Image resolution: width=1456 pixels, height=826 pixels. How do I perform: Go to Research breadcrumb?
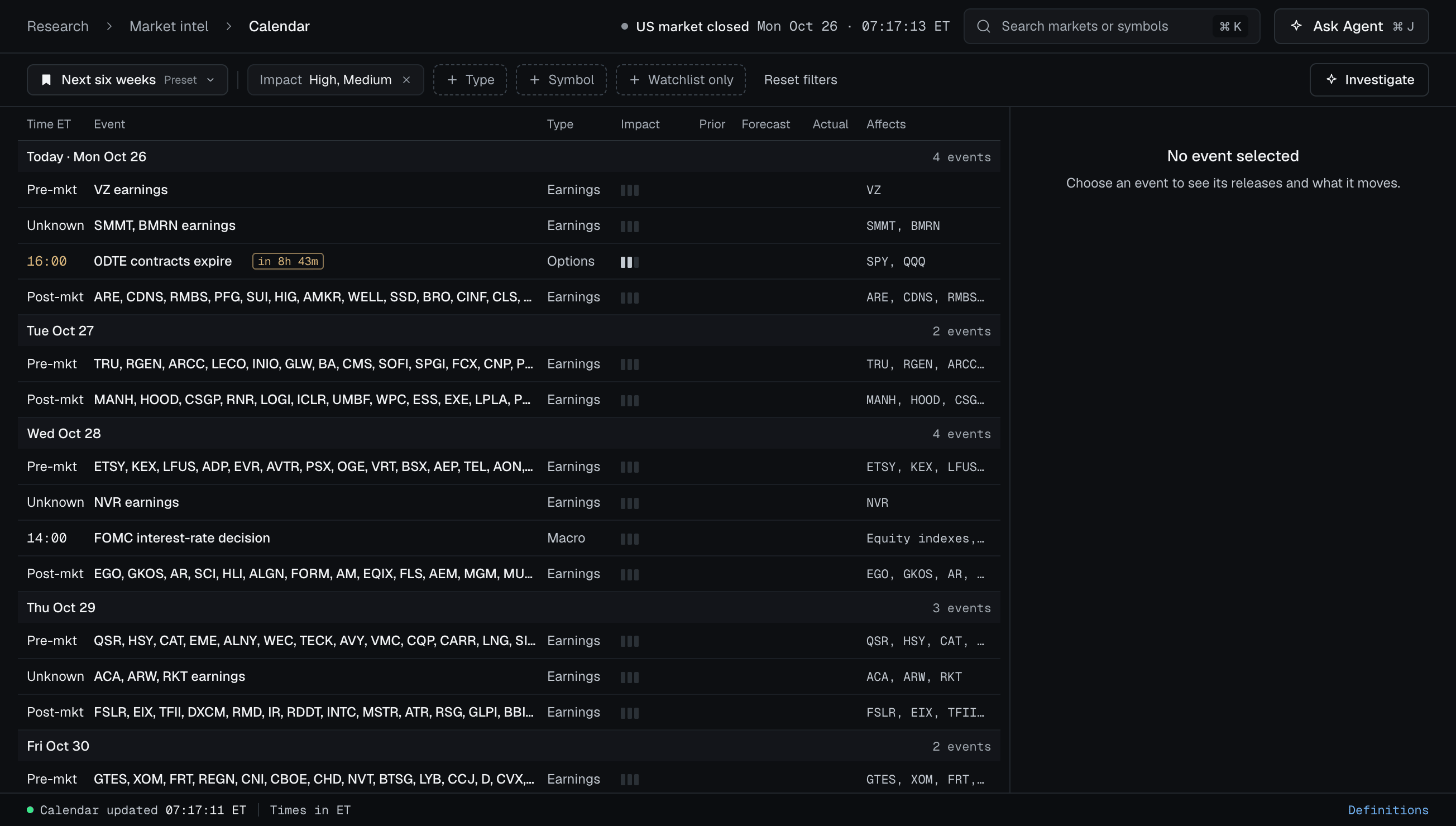click(x=58, y=26)
